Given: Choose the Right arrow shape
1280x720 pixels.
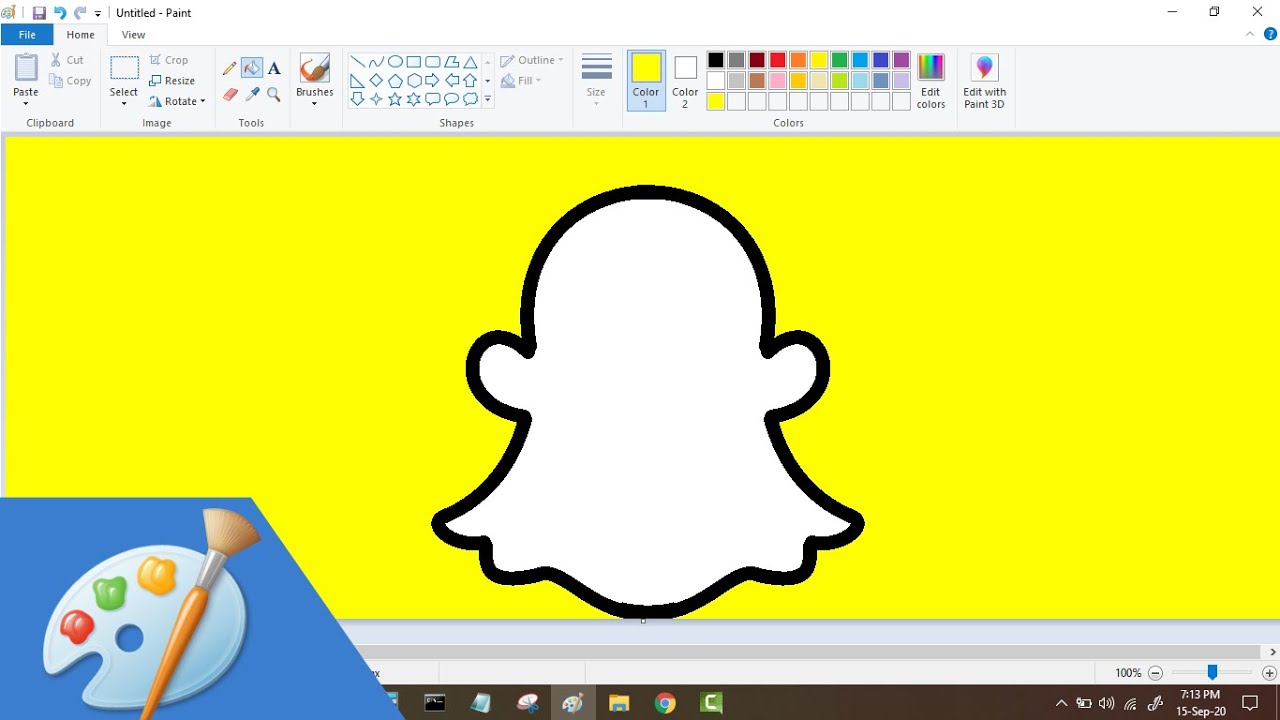Looking at the screenshot, I should tap(433, 80).
